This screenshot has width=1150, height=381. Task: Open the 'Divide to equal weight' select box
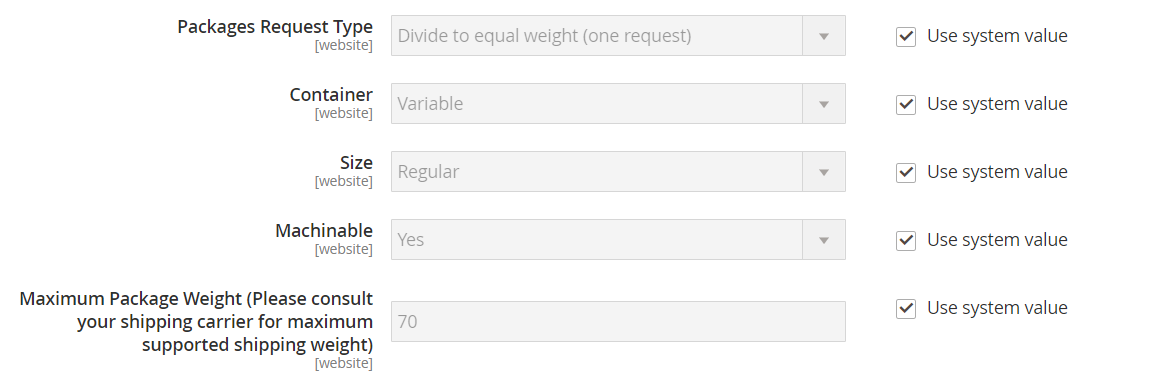(618, 36)
